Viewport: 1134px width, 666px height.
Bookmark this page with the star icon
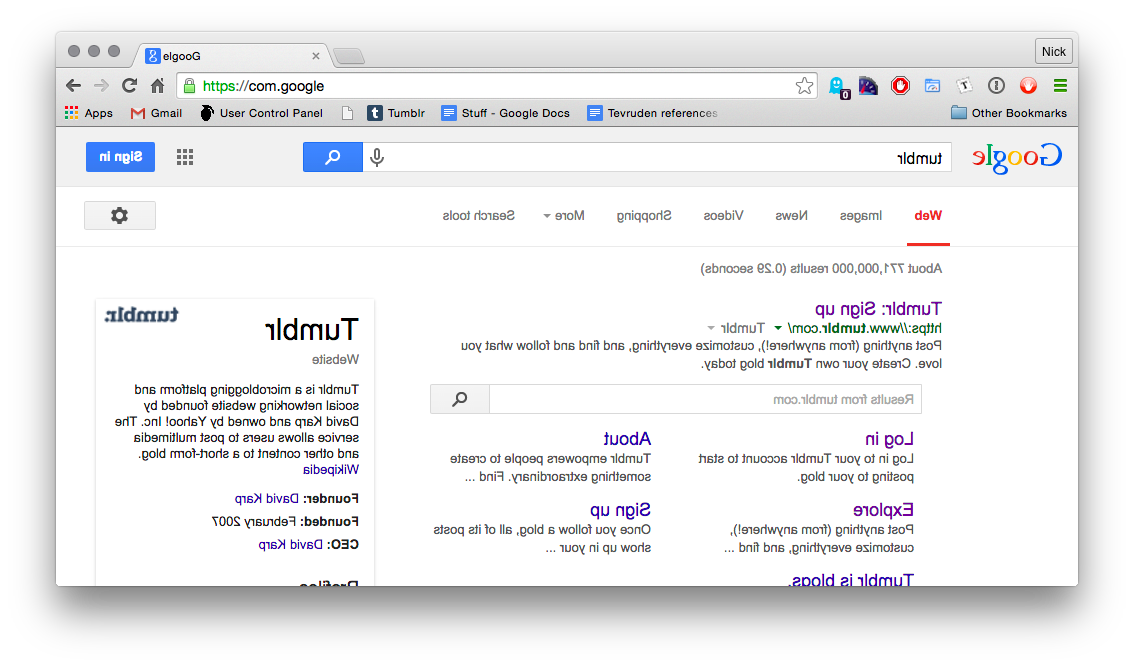pos(804,86)
